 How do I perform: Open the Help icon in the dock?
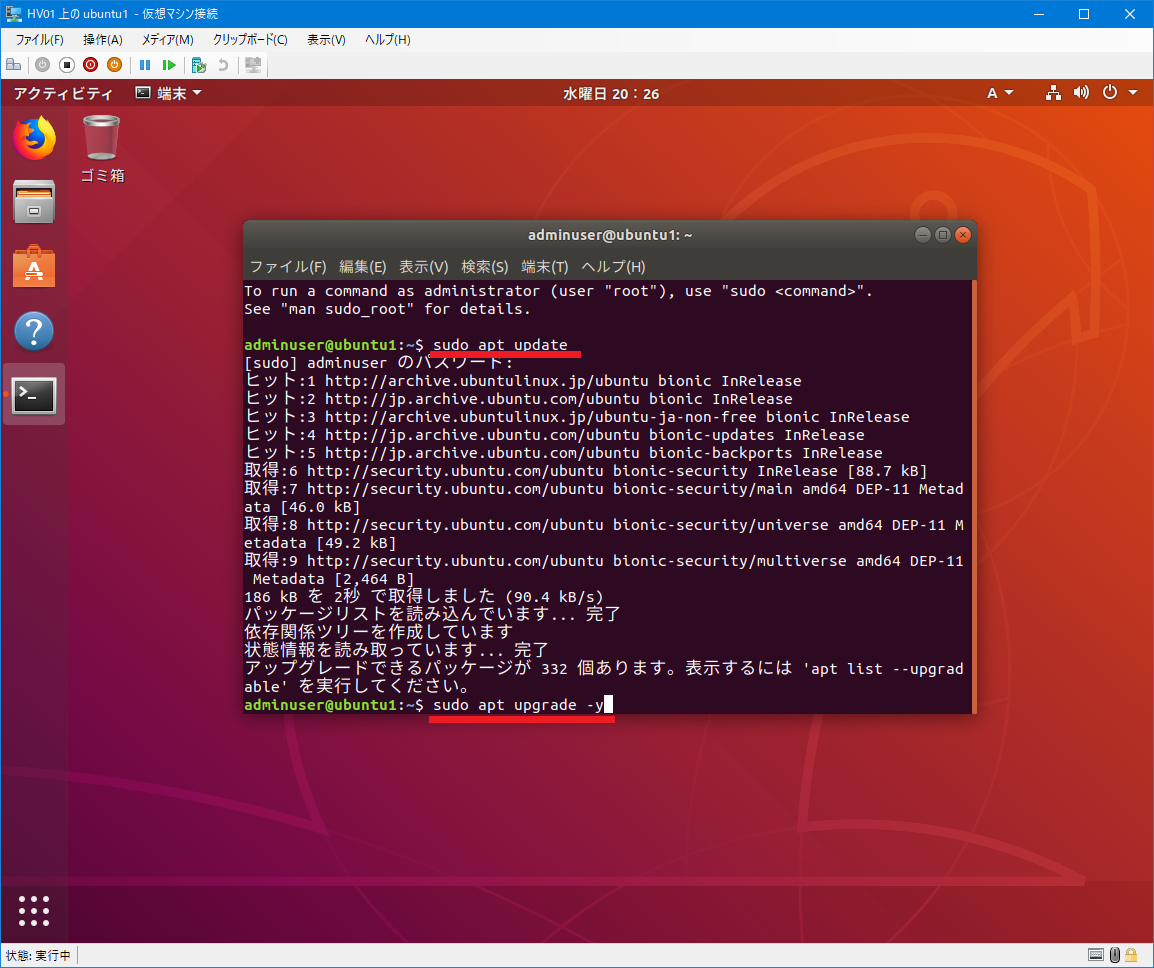click(34, 331)
